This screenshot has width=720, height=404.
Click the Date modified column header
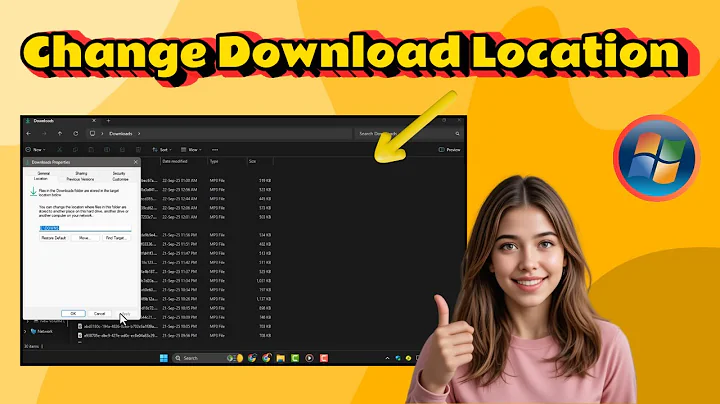174,161
